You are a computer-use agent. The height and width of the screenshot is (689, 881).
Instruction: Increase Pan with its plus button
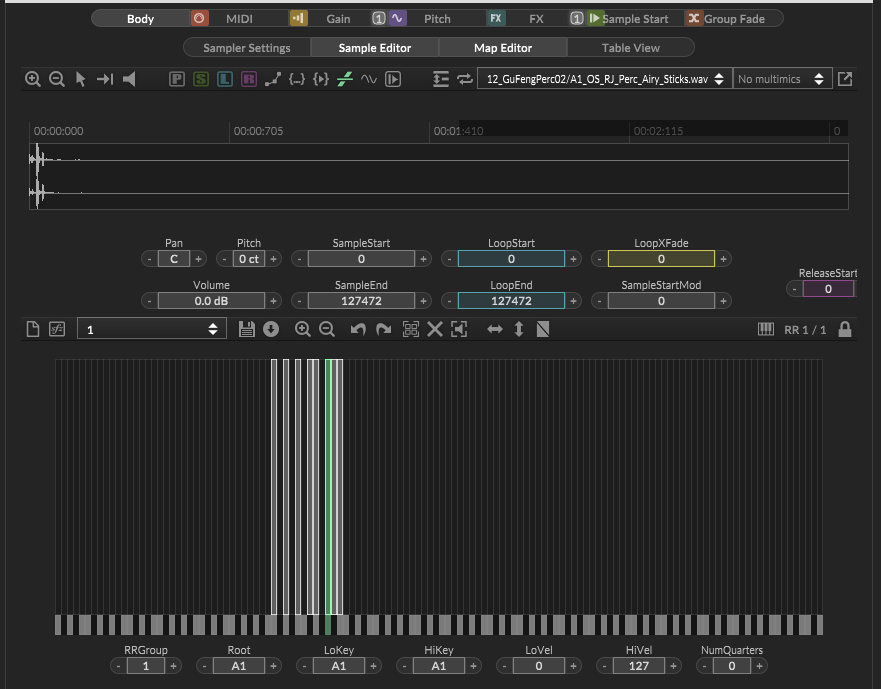pos(198,259)
